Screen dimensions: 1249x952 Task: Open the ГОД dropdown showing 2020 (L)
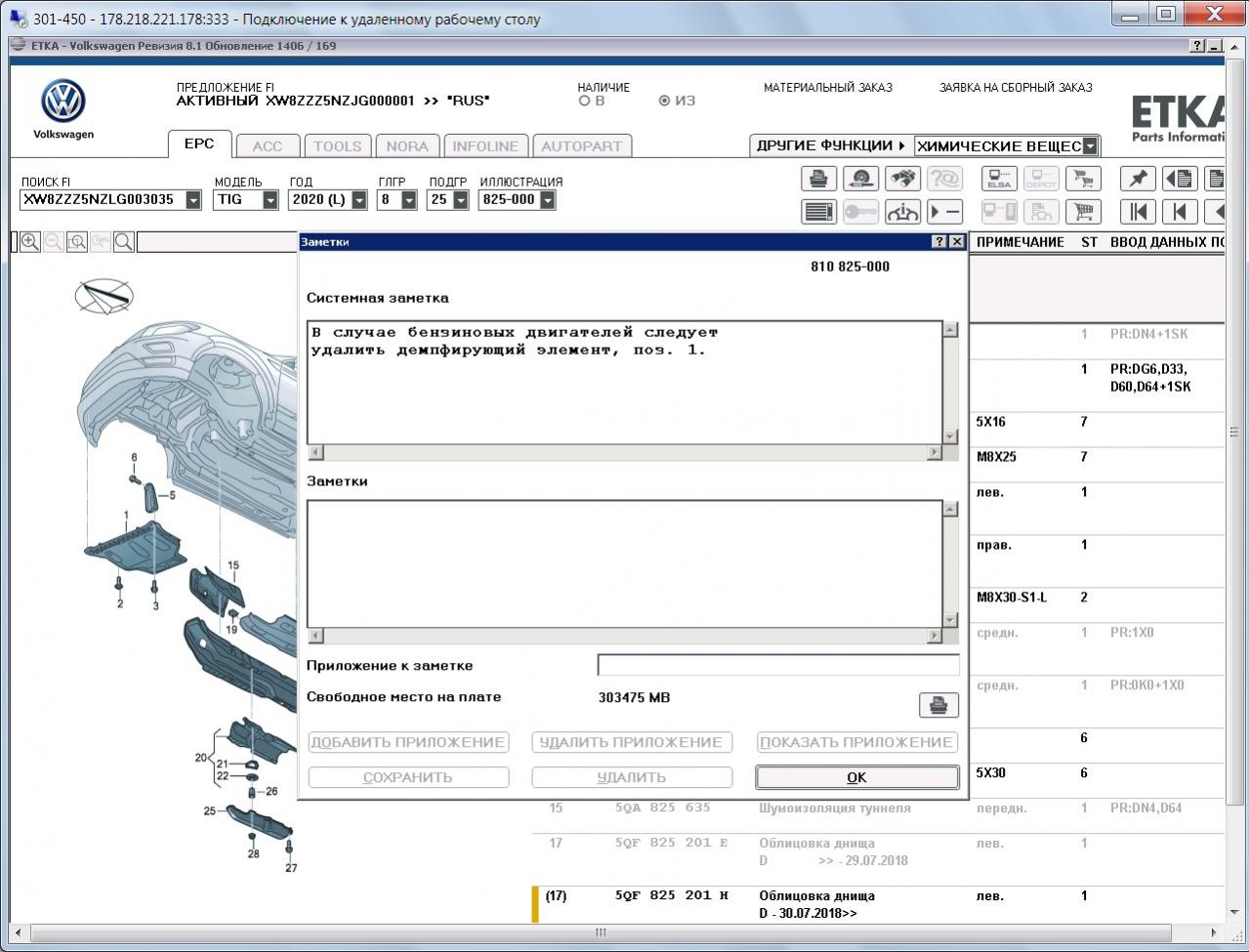pos(359,200)
